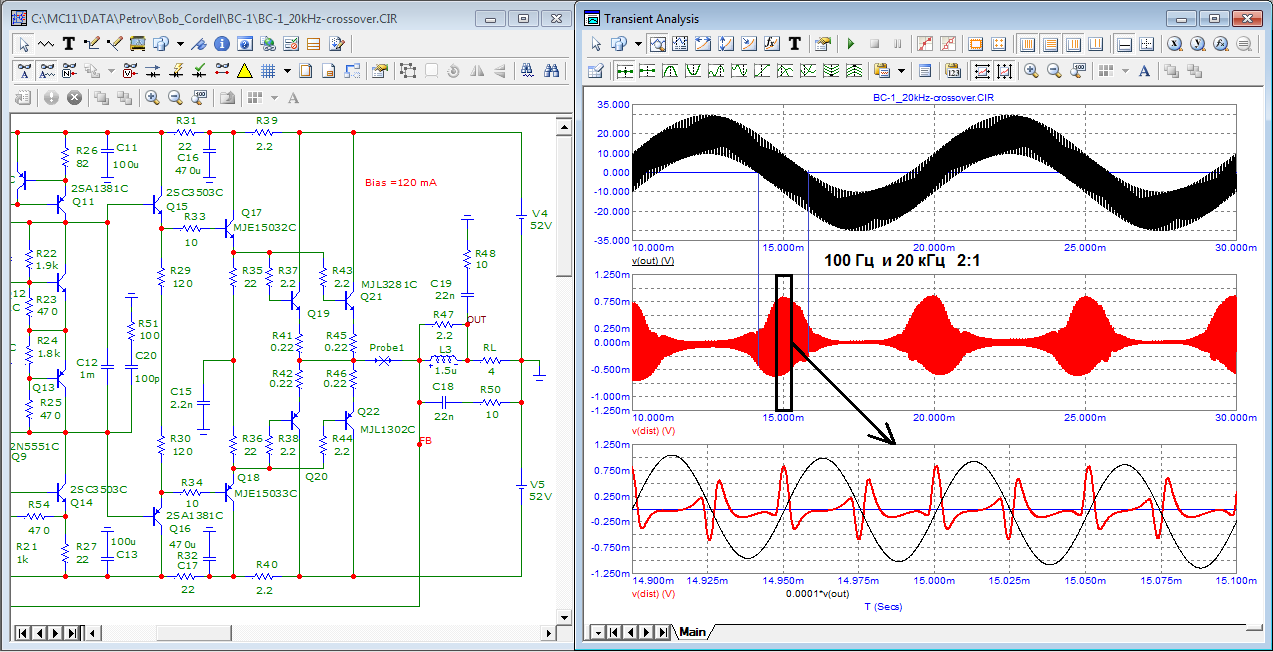Click the Find binoculars icon in schematic
1273x652 pixels.
pyautogui.click(x=551, y=71)
